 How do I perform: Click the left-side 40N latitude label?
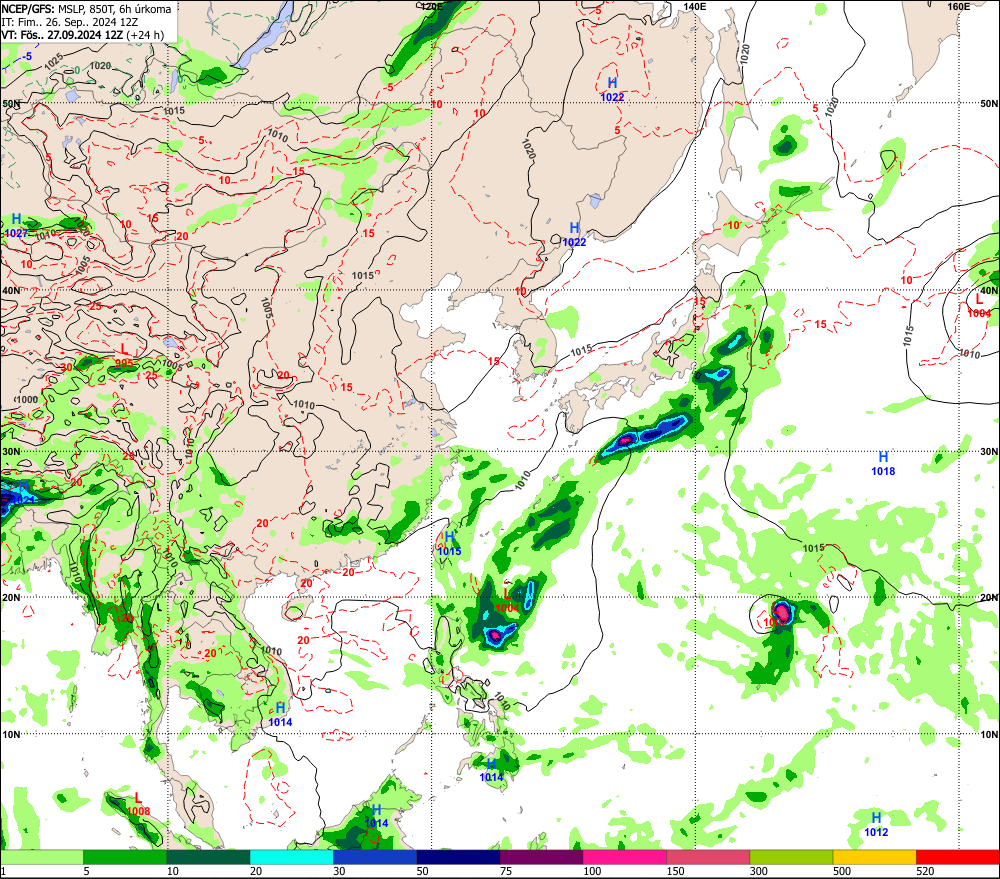pos(11,290)
